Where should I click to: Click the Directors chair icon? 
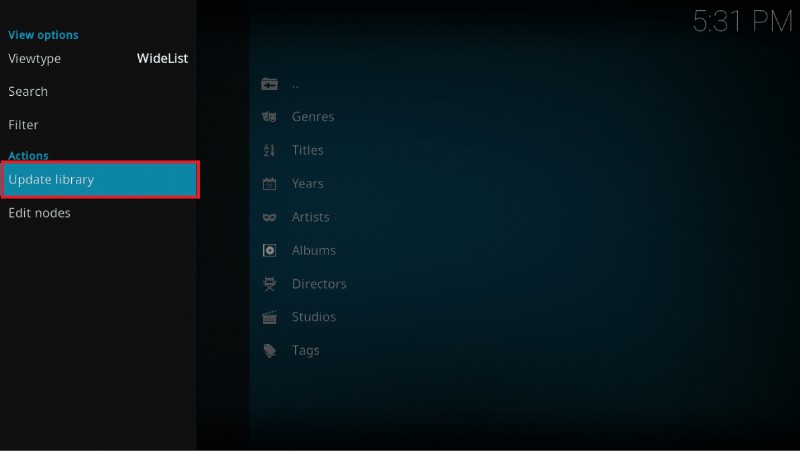point(269,284)
